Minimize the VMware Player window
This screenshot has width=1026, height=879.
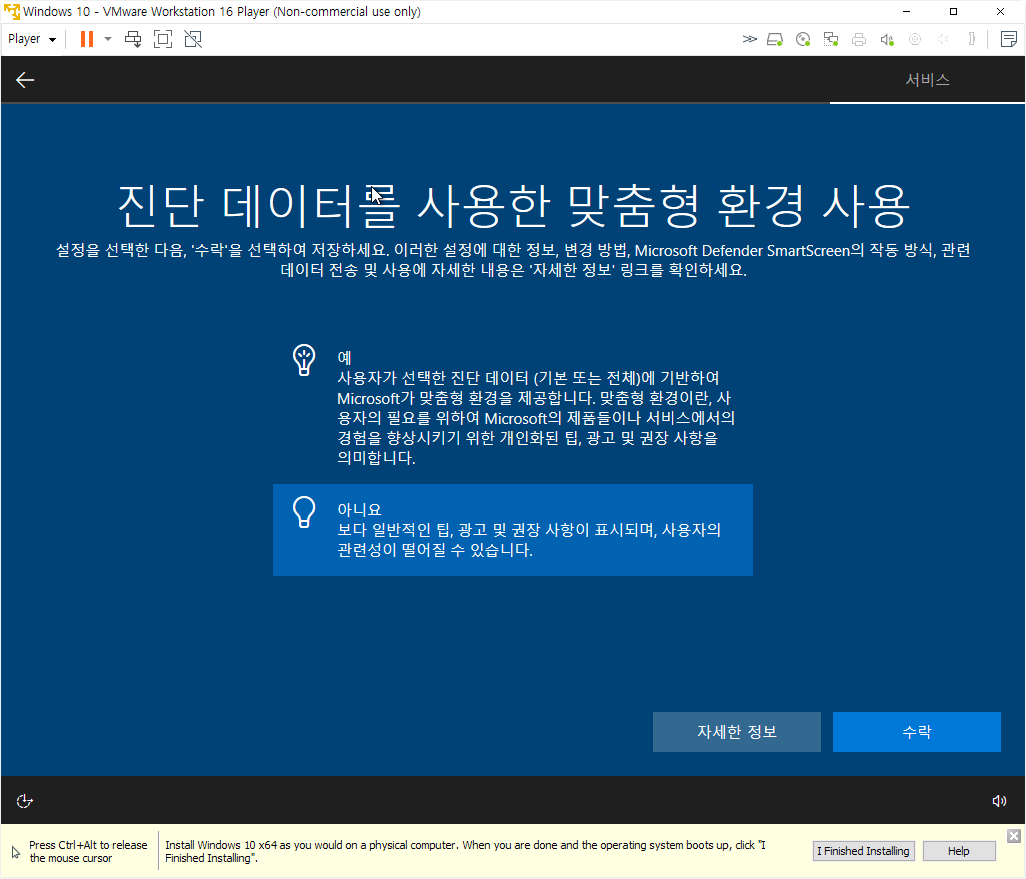pyautogui.click(x=906, y=12)
